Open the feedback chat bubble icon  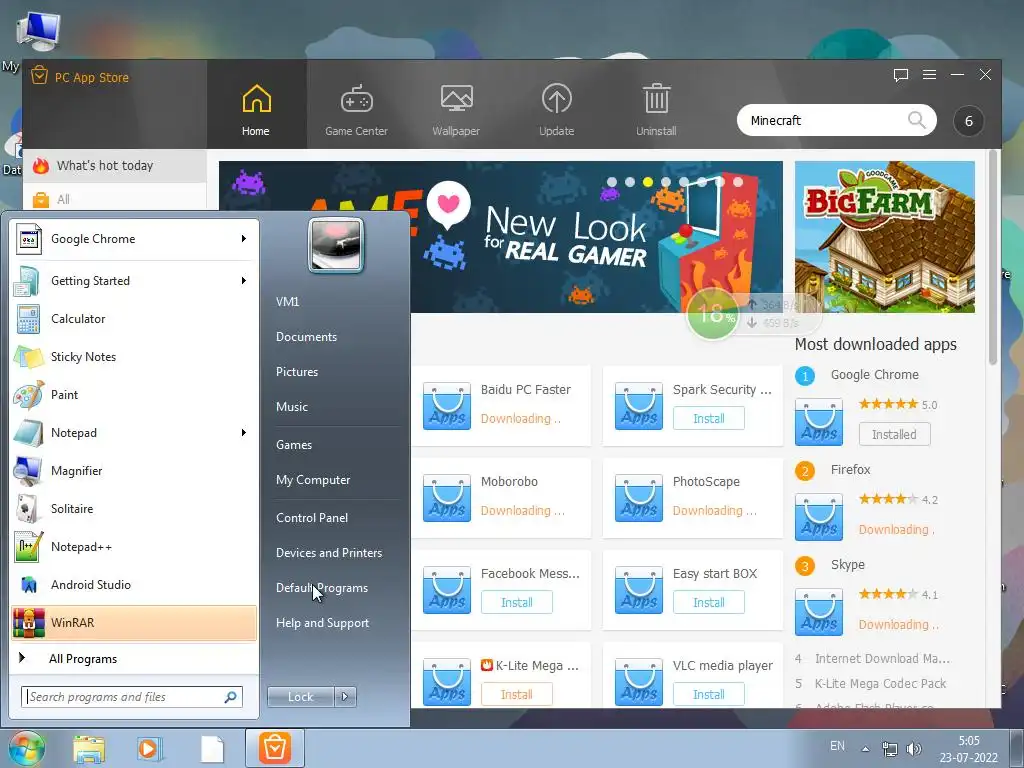(901, 75)
